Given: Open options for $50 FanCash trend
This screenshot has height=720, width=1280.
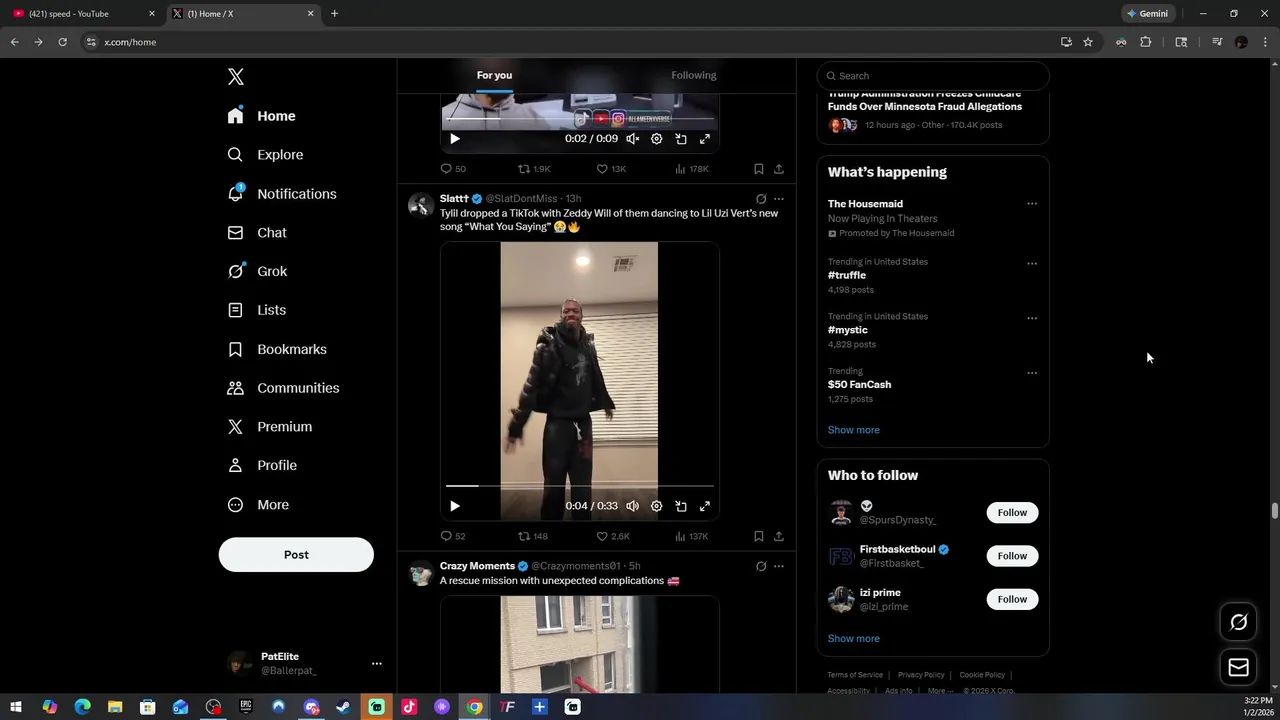Looking at the screenshot, I should 1032,373.
